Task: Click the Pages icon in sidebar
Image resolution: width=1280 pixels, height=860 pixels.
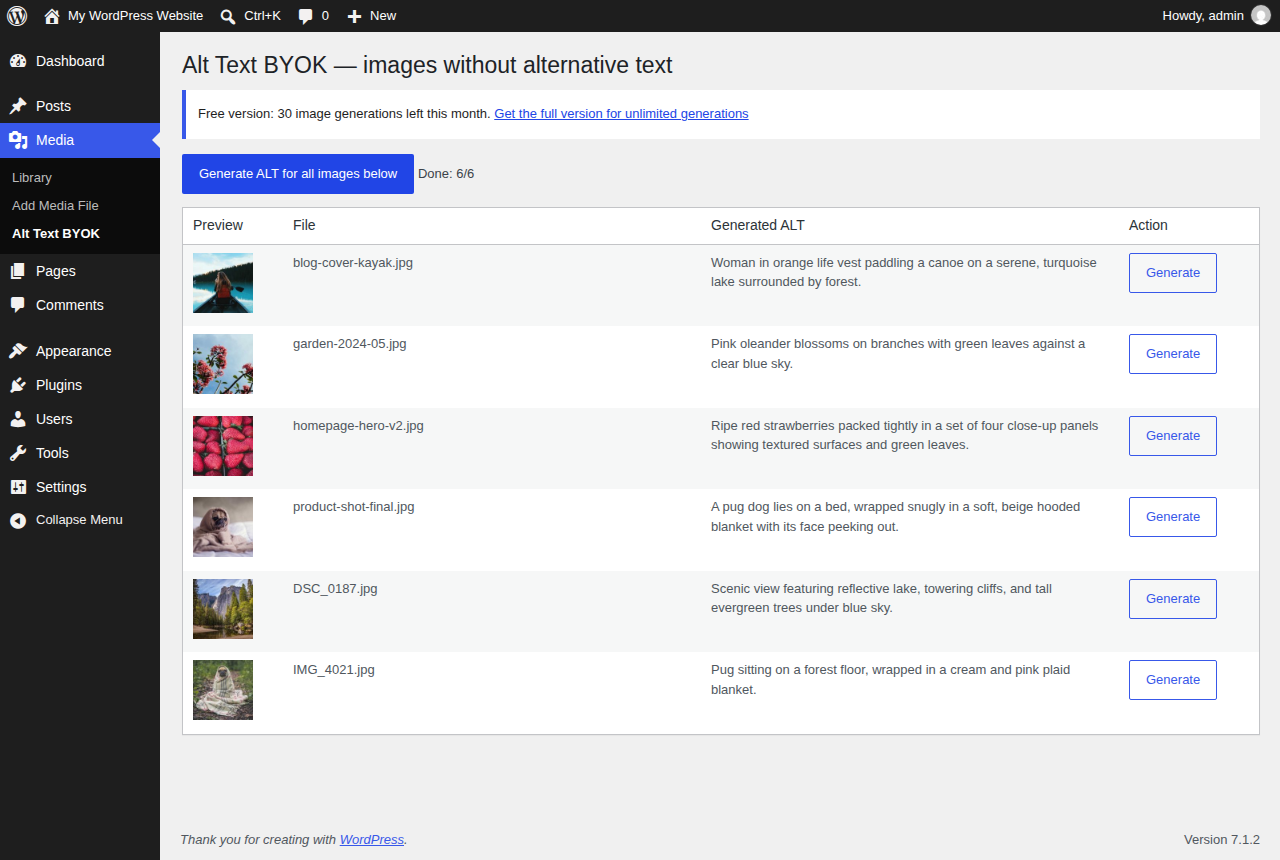Action: pos(18,271)
